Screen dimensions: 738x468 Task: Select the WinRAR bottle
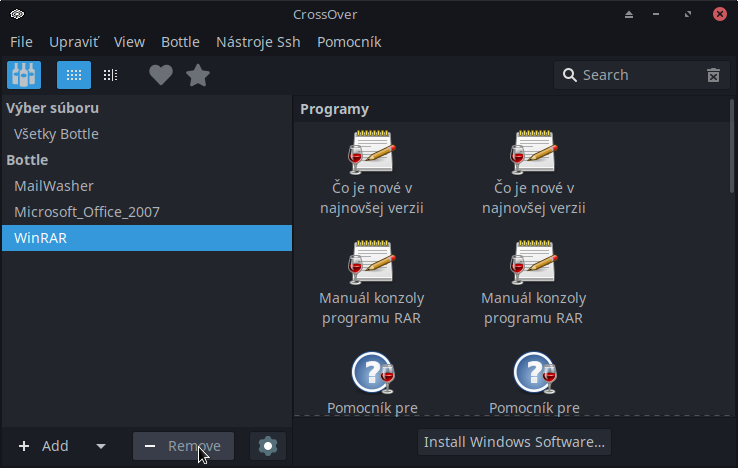[x=147, y=238]
